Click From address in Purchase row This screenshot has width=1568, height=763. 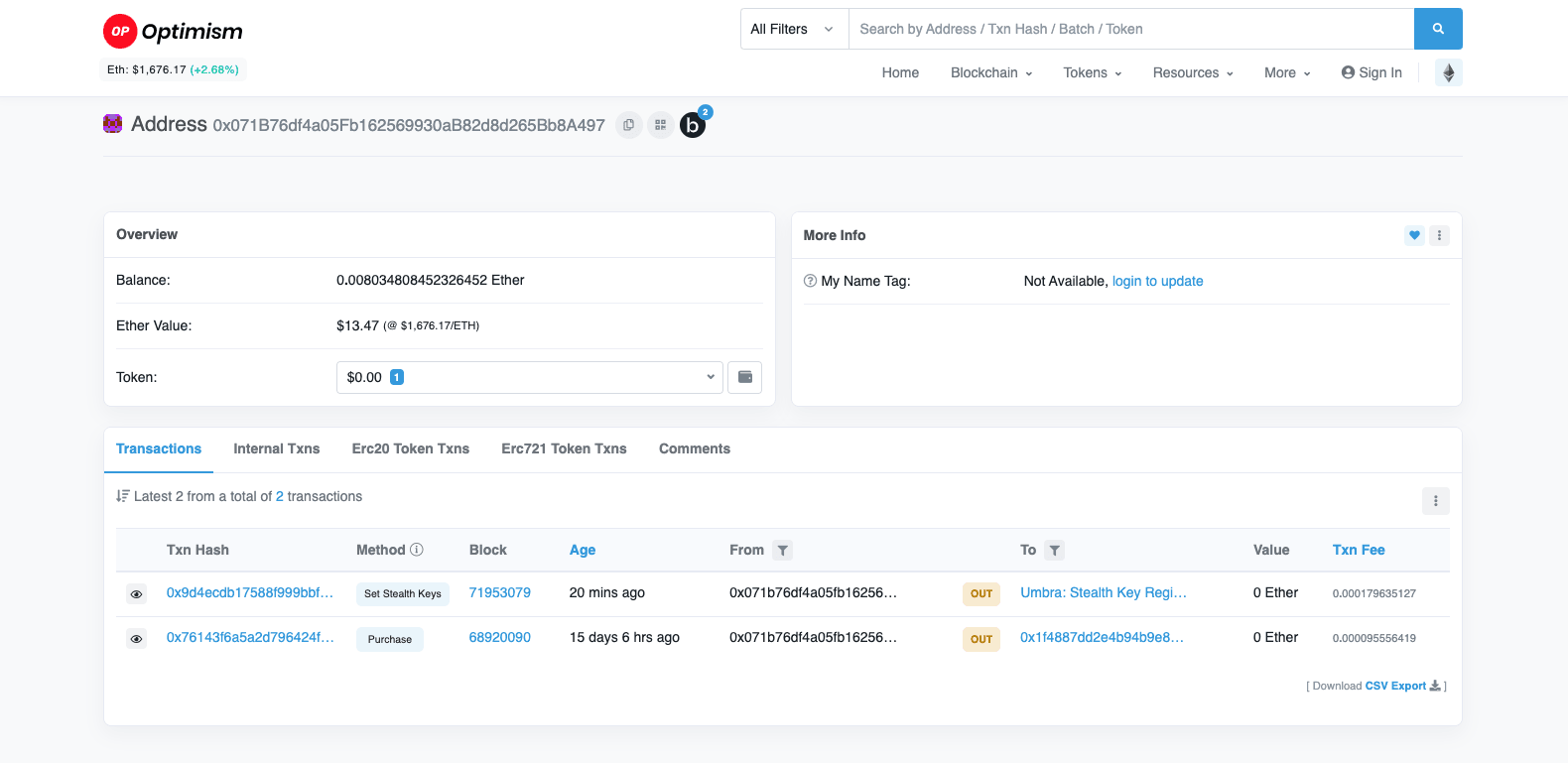pos(814,637)
